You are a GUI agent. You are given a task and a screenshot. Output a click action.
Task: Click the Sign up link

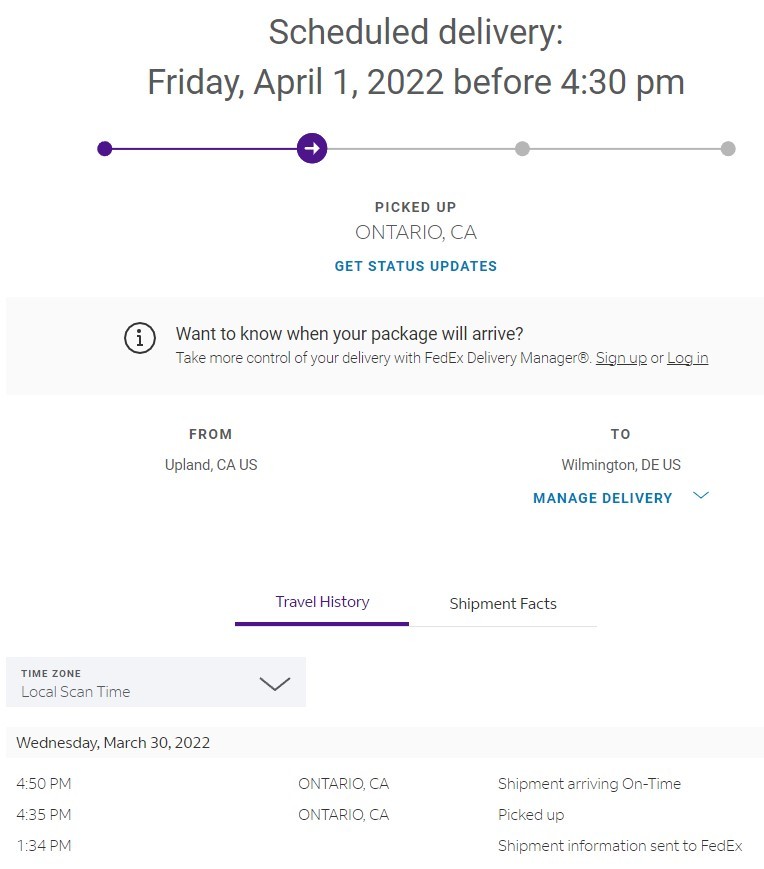coord(621,358)
